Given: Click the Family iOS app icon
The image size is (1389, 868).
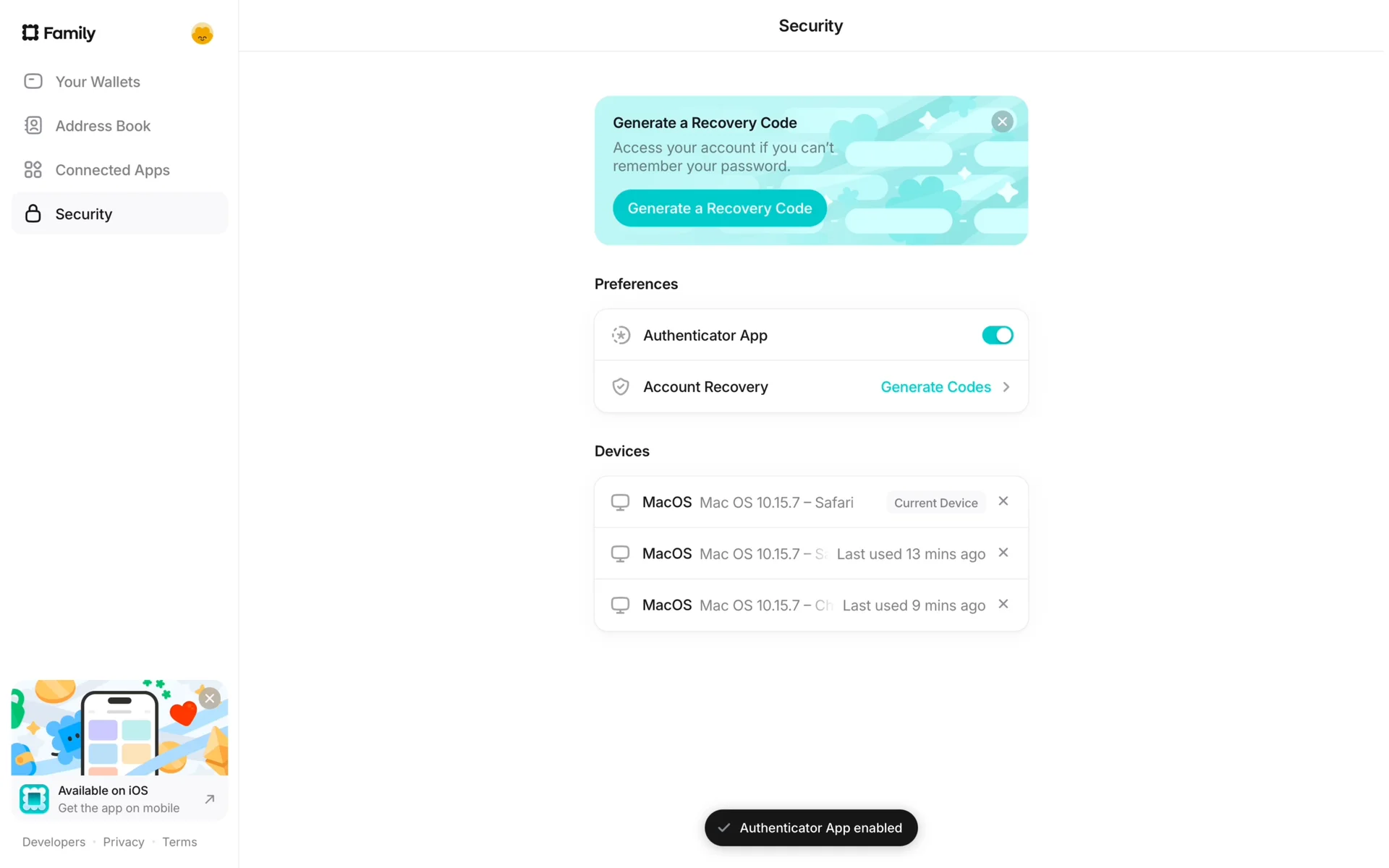Looking at the screenshot, I should coord(34,799).
